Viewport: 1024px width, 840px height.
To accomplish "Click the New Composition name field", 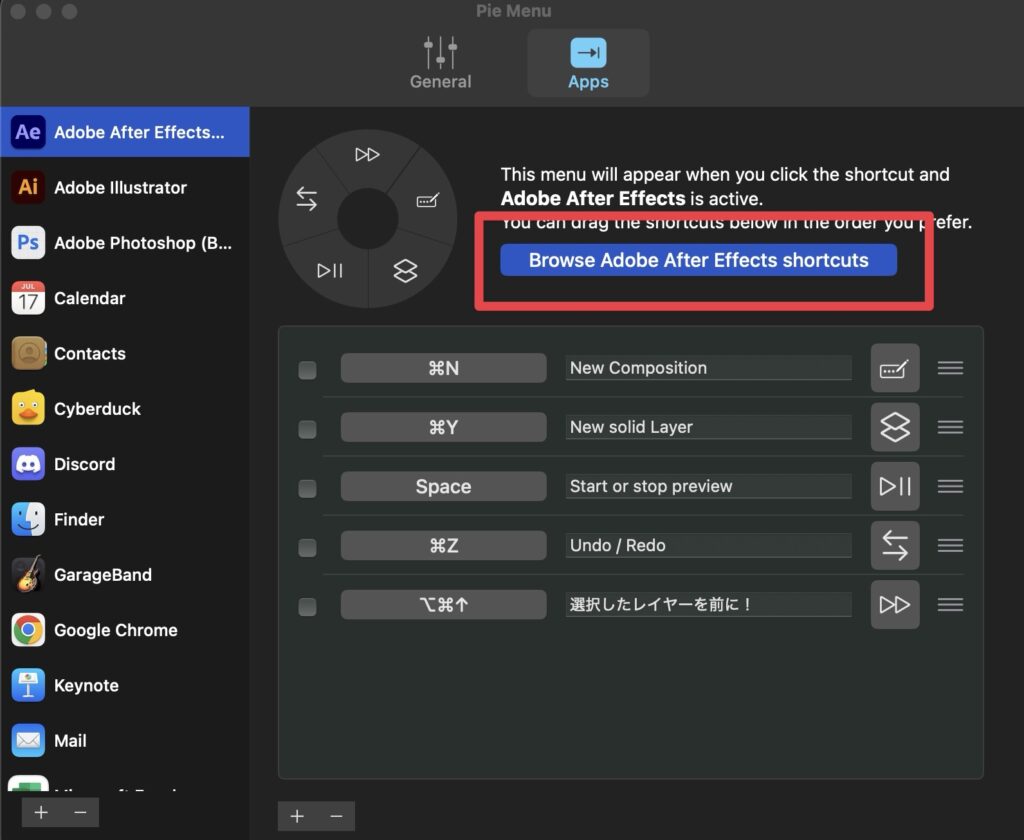I will pyautogui.click(x=709, y=368).
